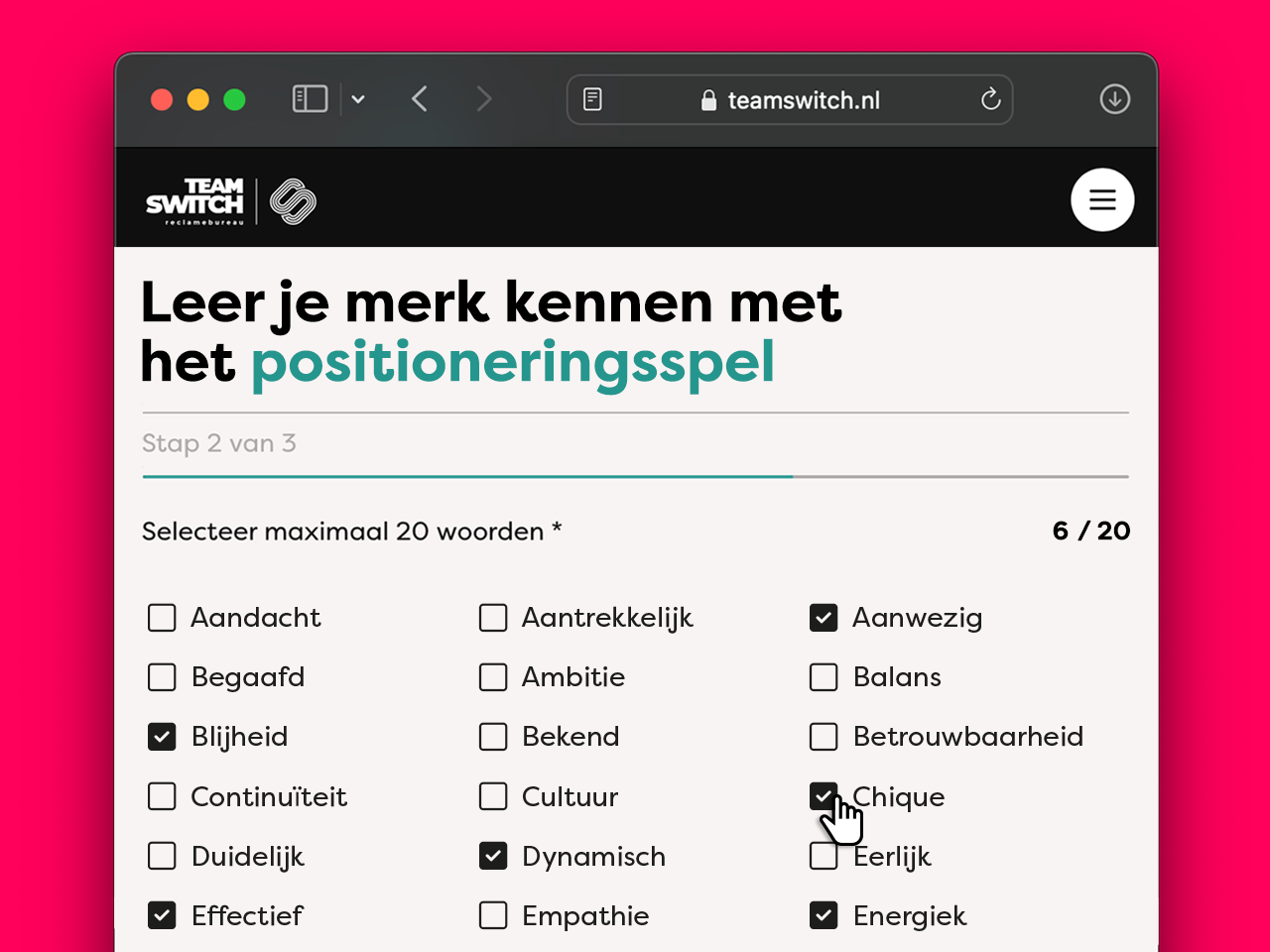This screenshot has height=952, width=1270.
Task: Select the Ambitie option
Action: point(493,677)
